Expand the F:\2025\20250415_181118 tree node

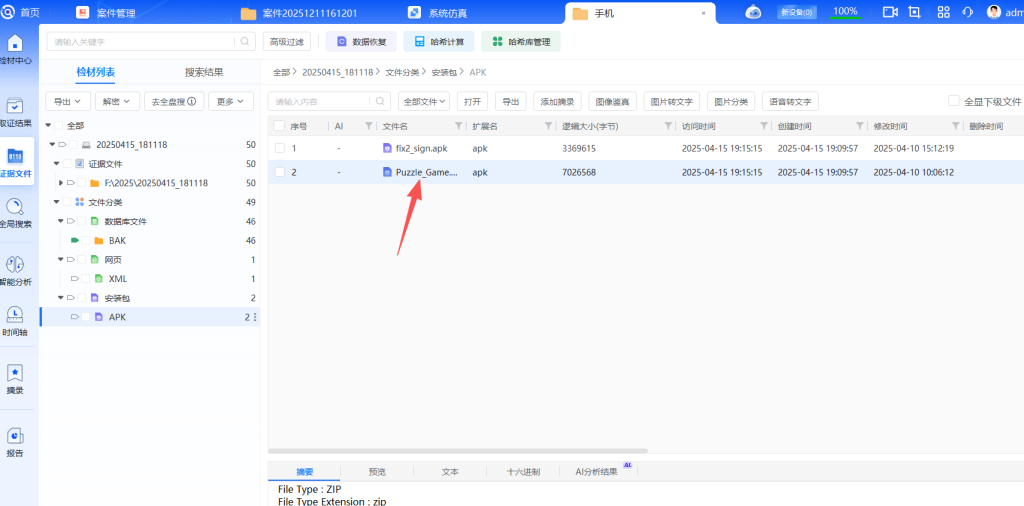61,183
